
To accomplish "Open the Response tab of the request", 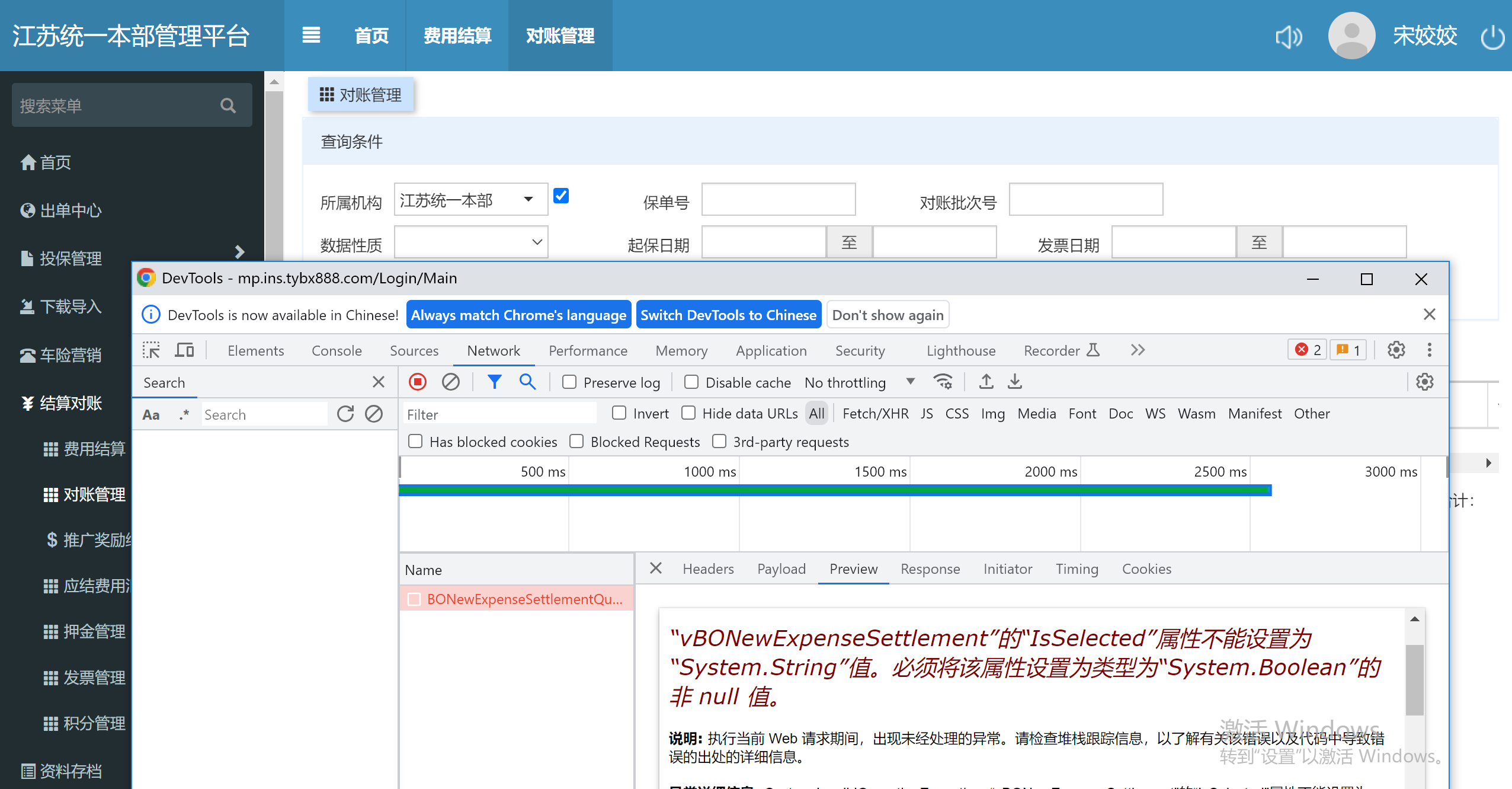I will pos(930,569).
